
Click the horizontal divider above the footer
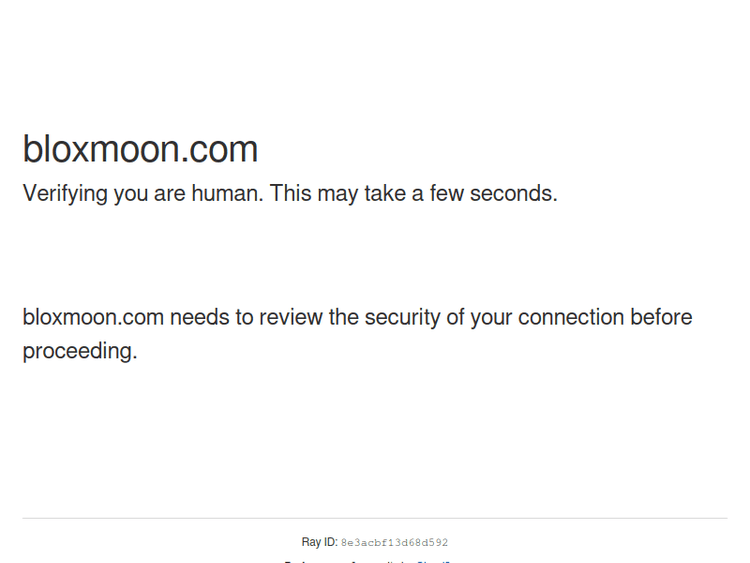click(375, 518)
